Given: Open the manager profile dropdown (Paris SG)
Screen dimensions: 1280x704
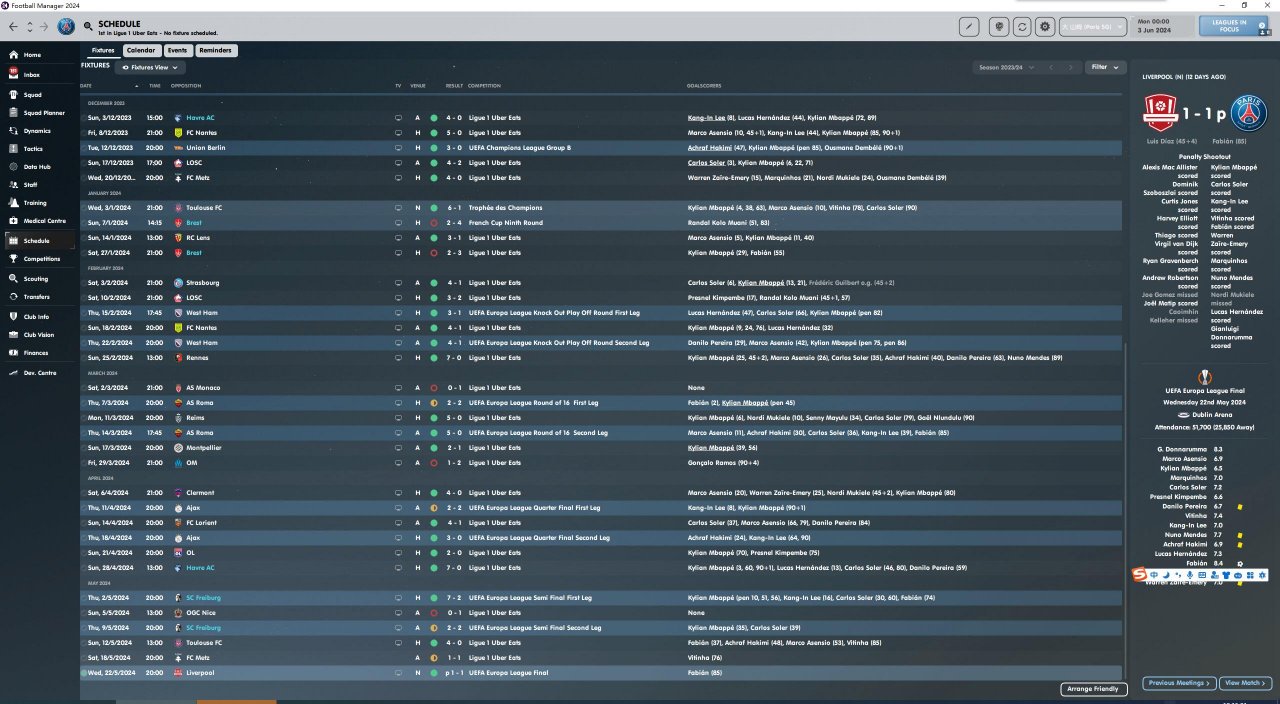Looking at the screenshot, I should 1093,27.
